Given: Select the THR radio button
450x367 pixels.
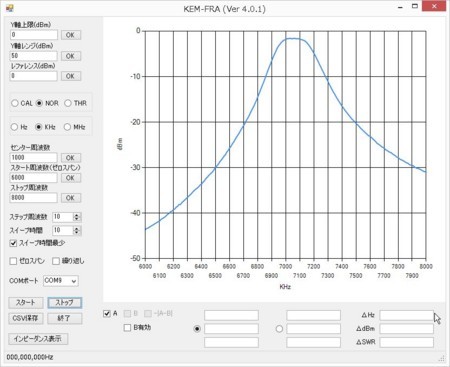Looking at the screenshot, I should (68, 103).
